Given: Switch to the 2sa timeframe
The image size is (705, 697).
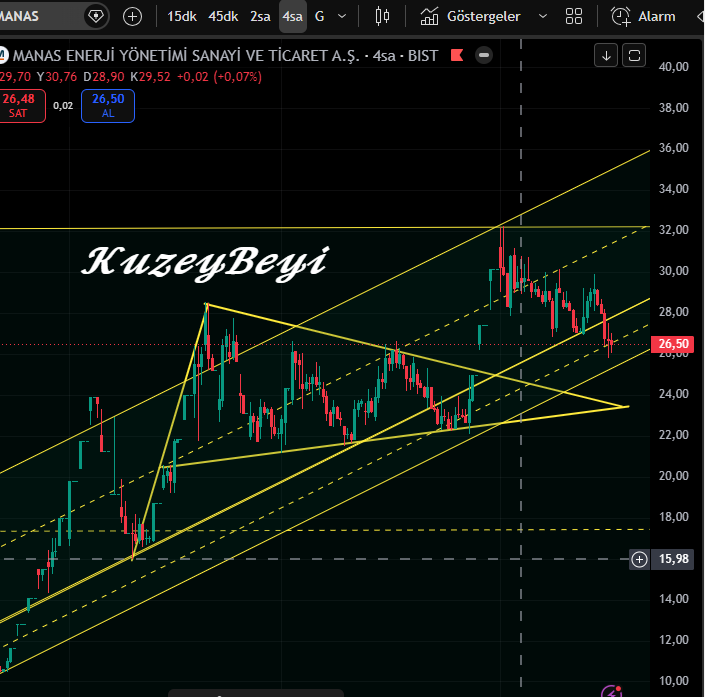Looking at the screenshot, I should [260, 17].
